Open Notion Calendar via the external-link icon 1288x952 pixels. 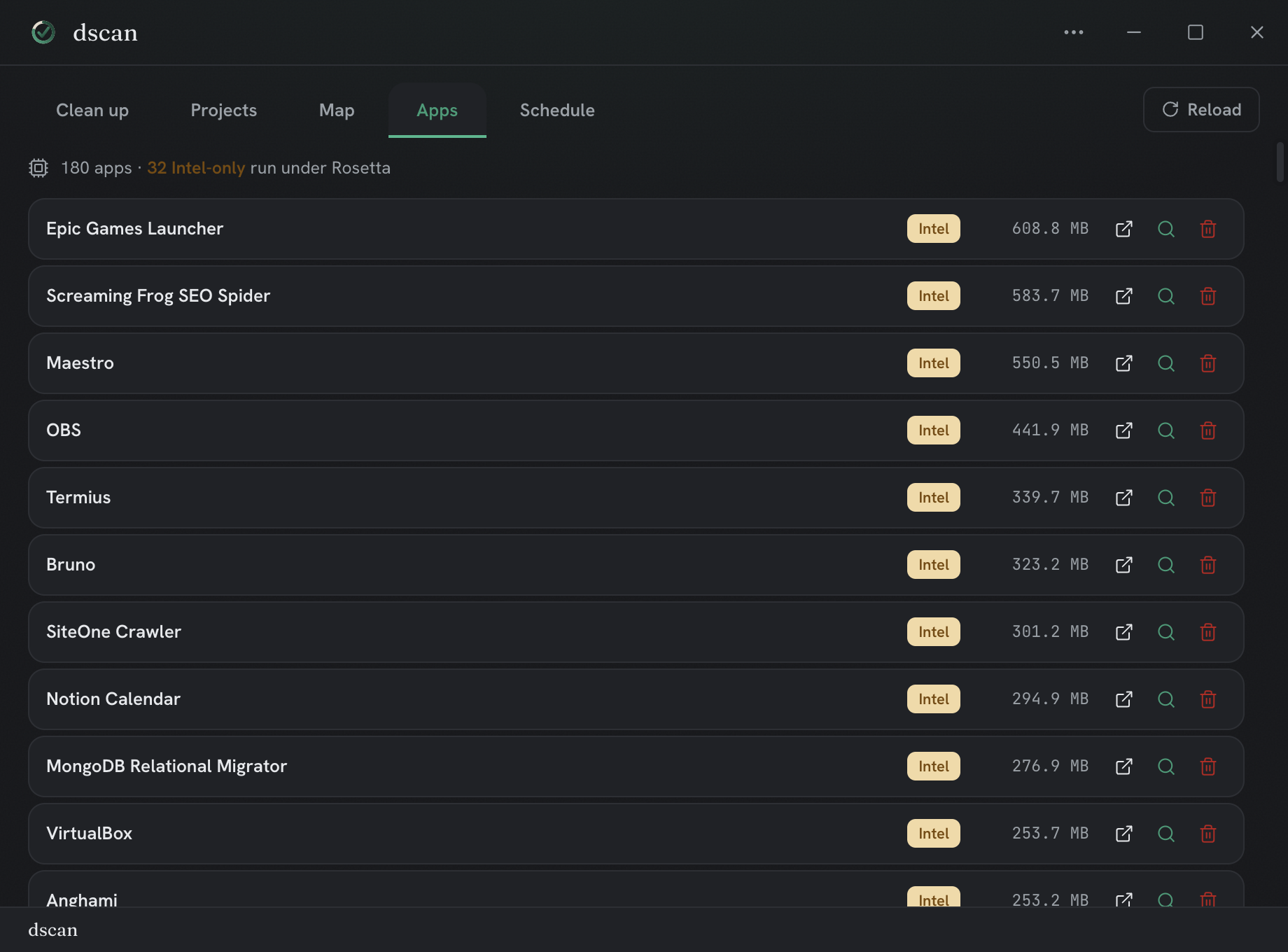click(x=1123, y=699)
